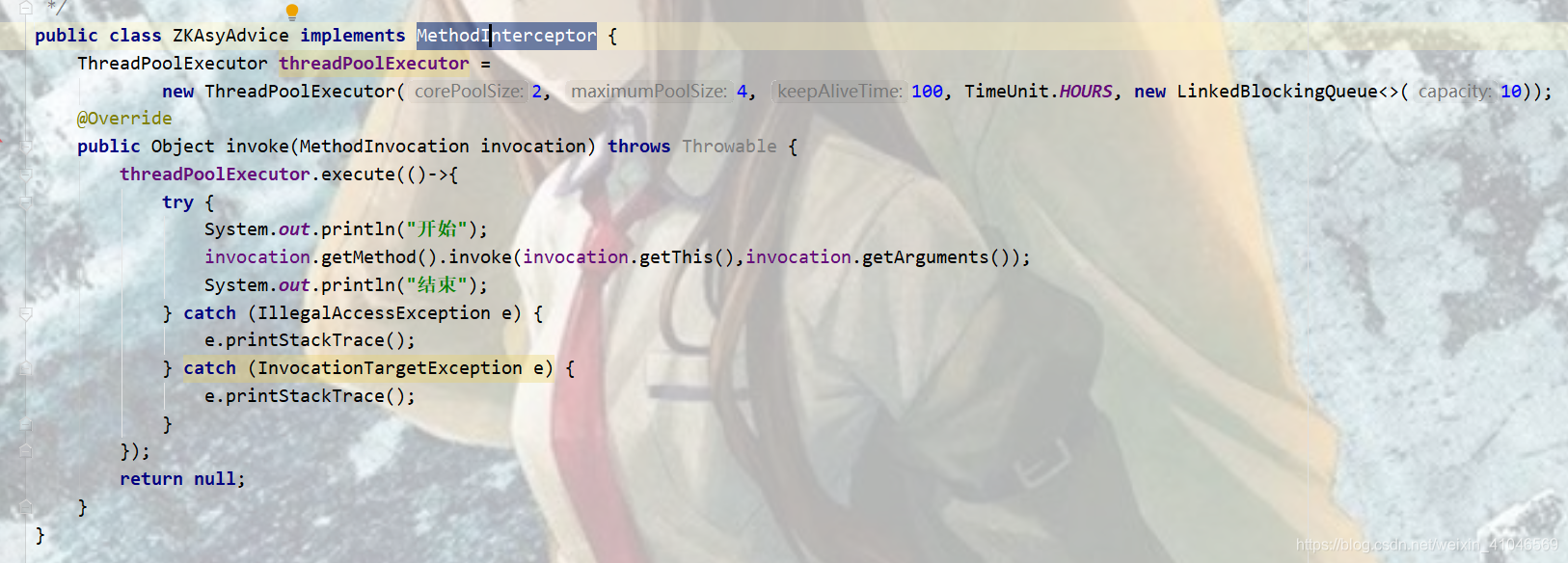Click the highlighted MethodInterceptor interface name
Image resolution: width=1568 pixels, height=563 pixels.
506,36
